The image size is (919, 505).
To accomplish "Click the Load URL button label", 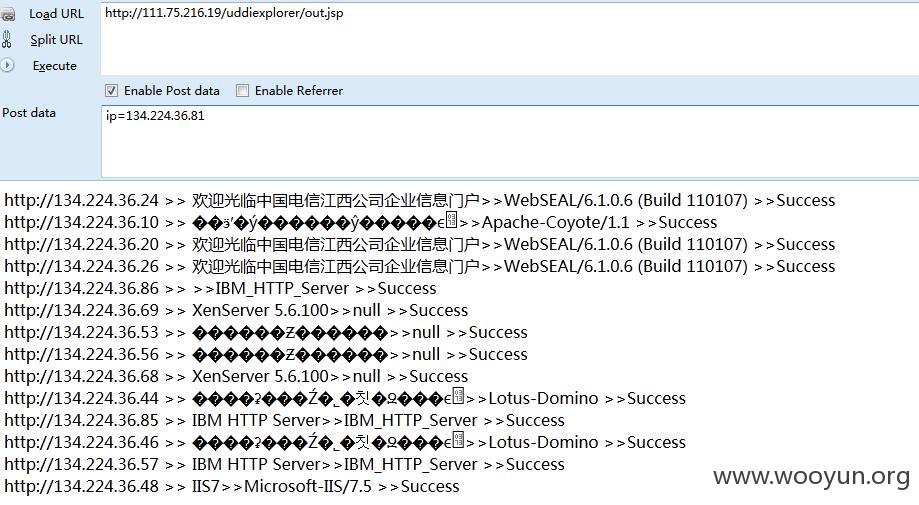I will click(x=56, y=13).
